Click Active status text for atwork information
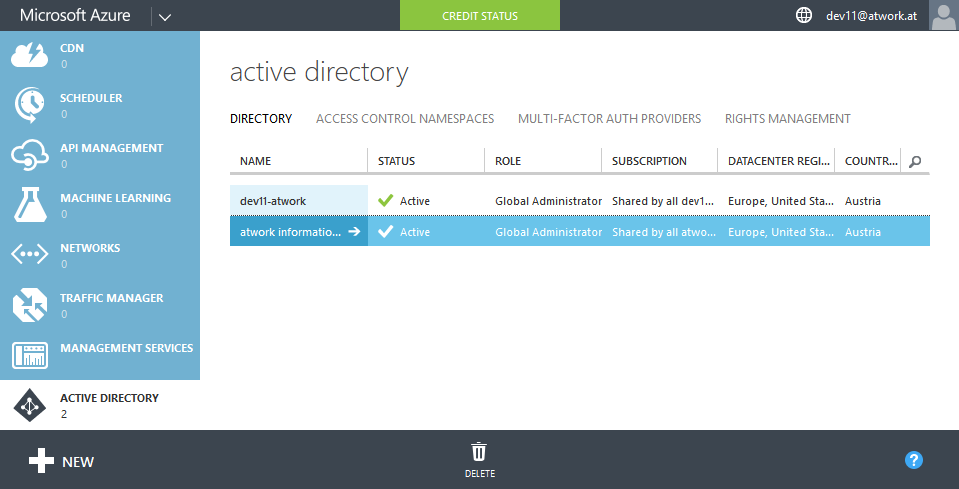Image resolution: width=959 pixels, height=489 pixels. pos(415,232)
